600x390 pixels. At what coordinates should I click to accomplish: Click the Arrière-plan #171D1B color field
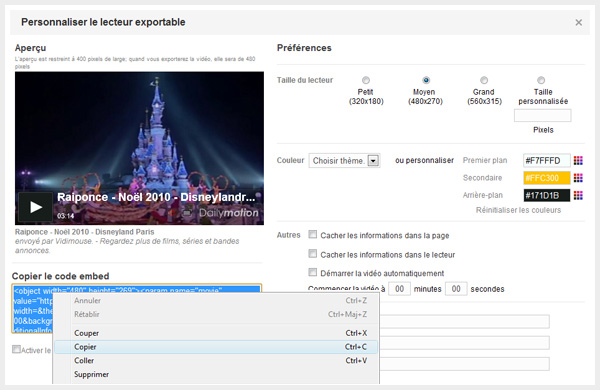546,196
